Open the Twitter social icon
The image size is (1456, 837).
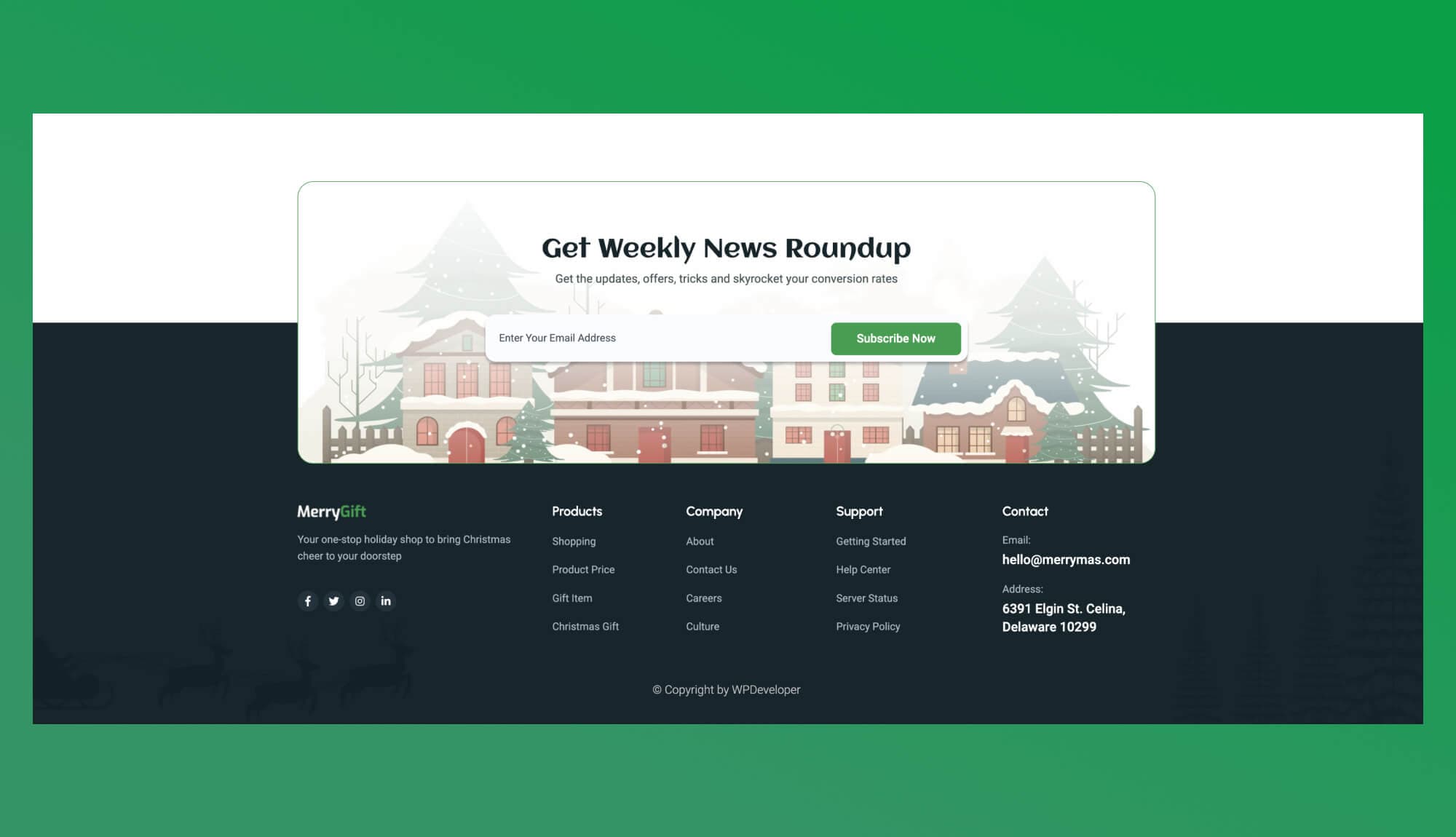333,601
